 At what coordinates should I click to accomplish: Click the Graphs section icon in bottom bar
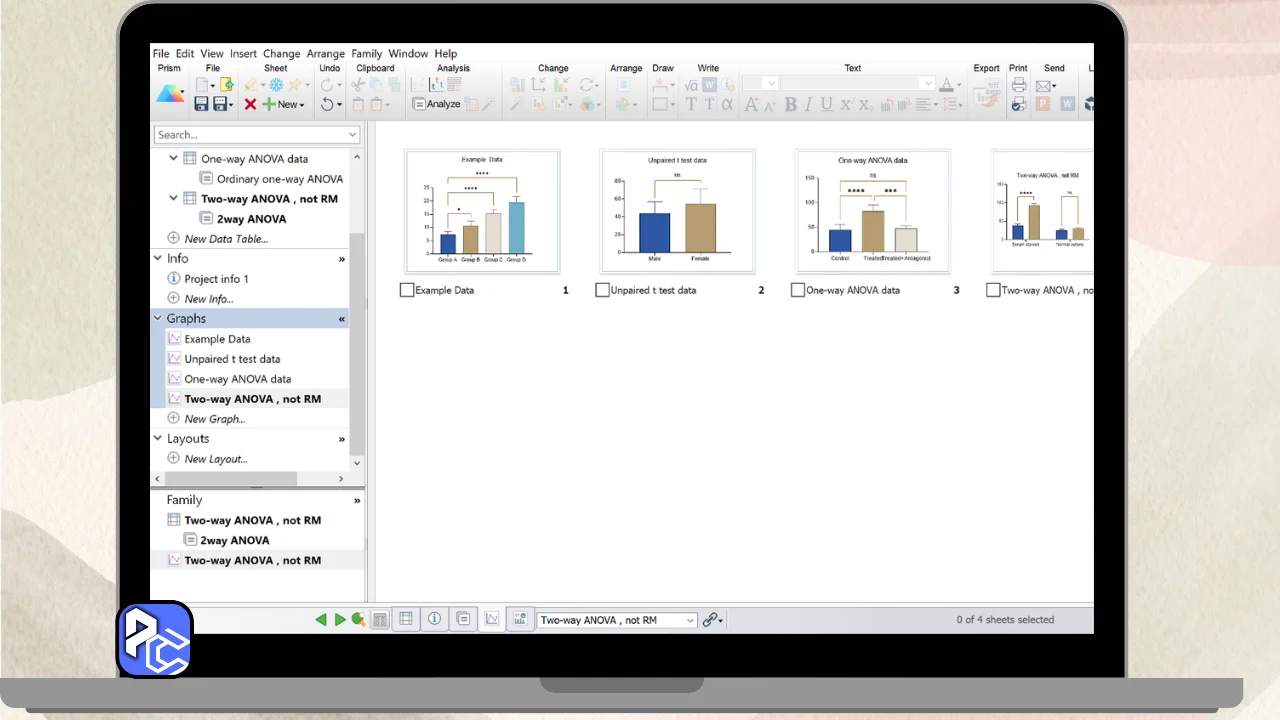492,619
